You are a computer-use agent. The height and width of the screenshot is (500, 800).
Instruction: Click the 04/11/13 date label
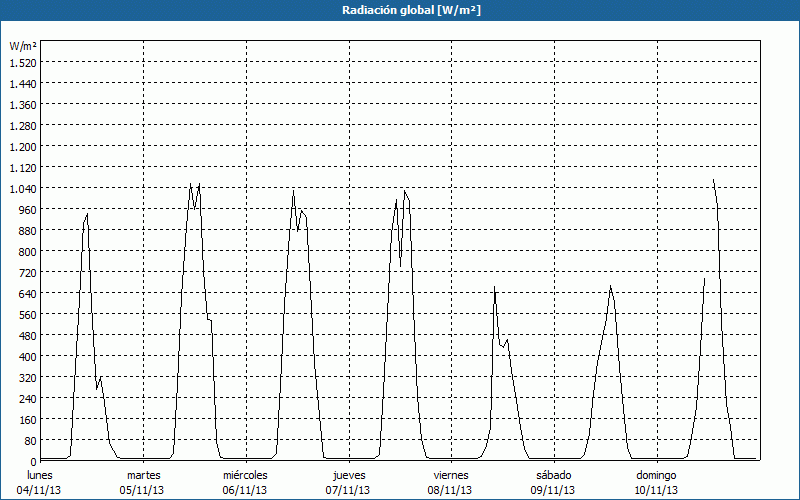point(40,490)
